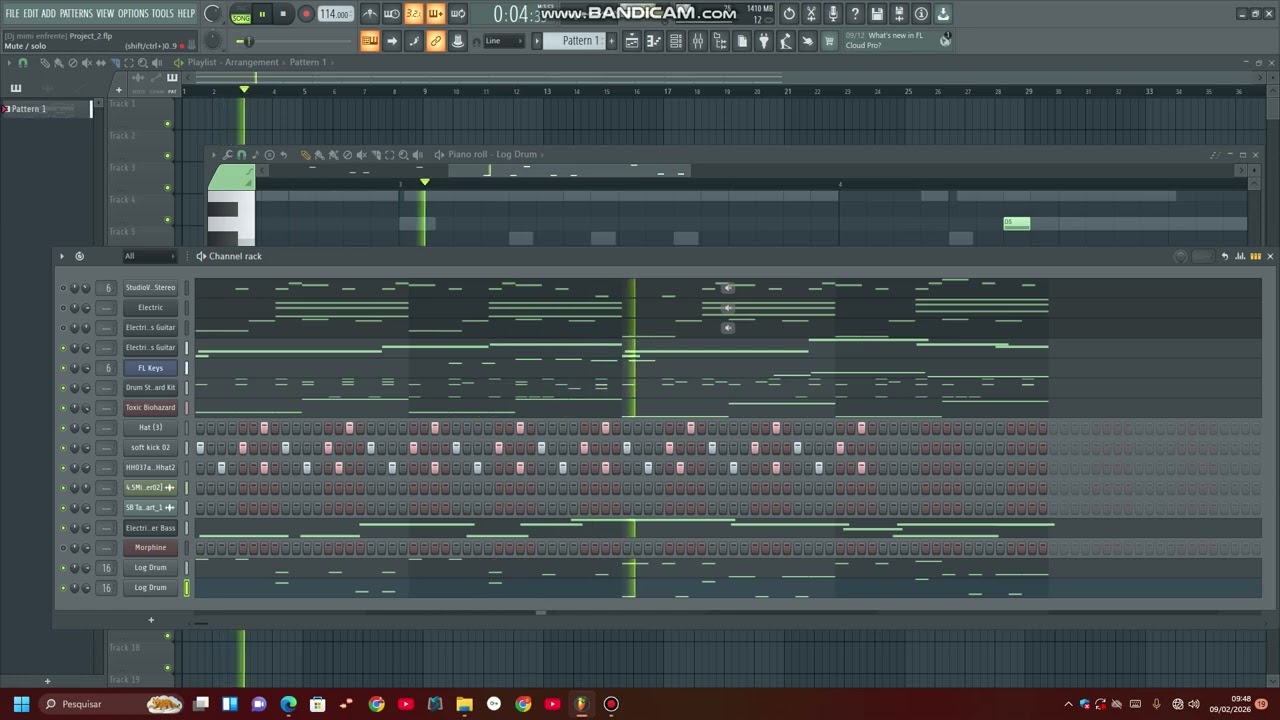Open the Piano roll options menu arrow
Screen dimensions: 1280x720
point(215,155)
